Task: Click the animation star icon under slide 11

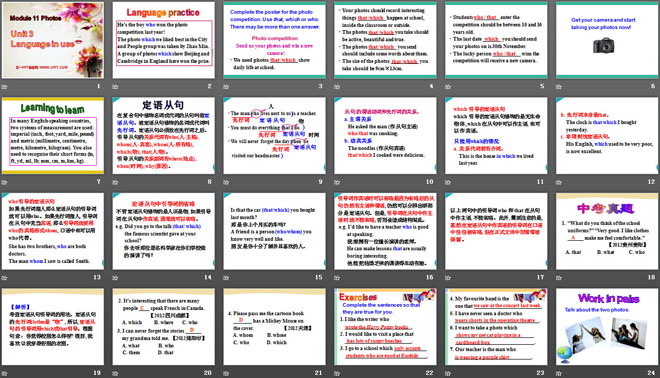Action: click(x=448, y=182)
